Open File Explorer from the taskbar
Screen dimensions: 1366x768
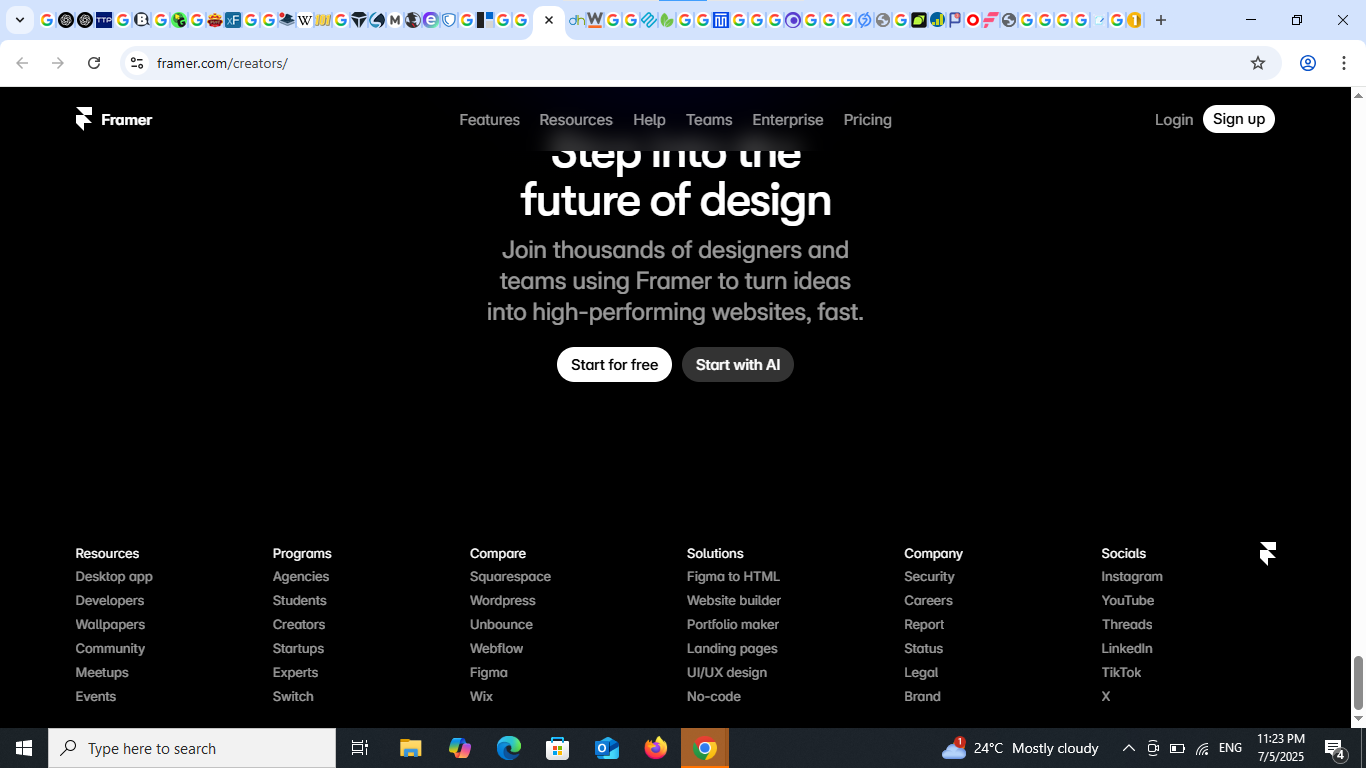[x=411, y=748]
